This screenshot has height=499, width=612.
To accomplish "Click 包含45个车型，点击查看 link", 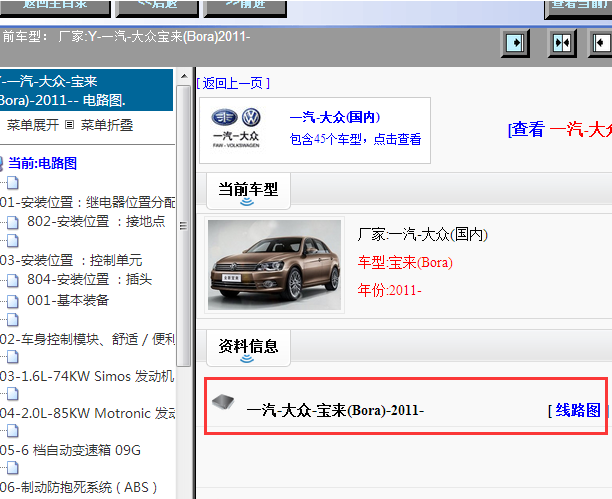I will tap(355, 139).
